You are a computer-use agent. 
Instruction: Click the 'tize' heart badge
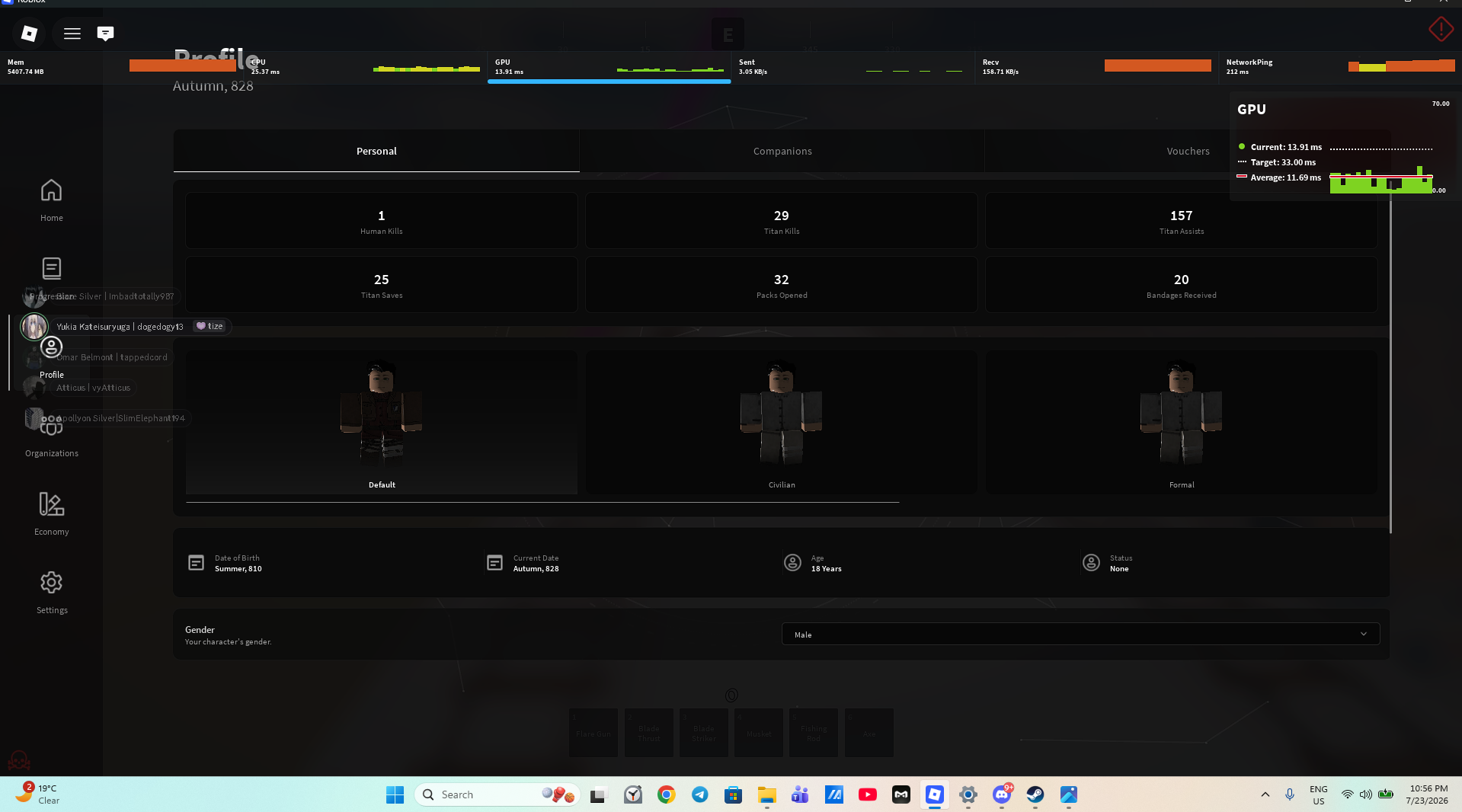coord(210,326)
